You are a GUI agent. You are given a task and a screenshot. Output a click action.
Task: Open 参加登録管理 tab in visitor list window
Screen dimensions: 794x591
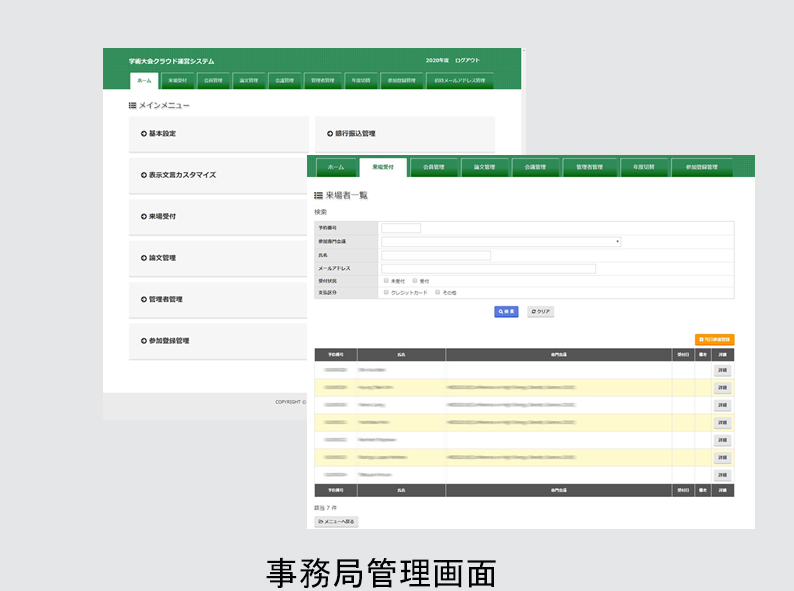(x=702, y=167)
